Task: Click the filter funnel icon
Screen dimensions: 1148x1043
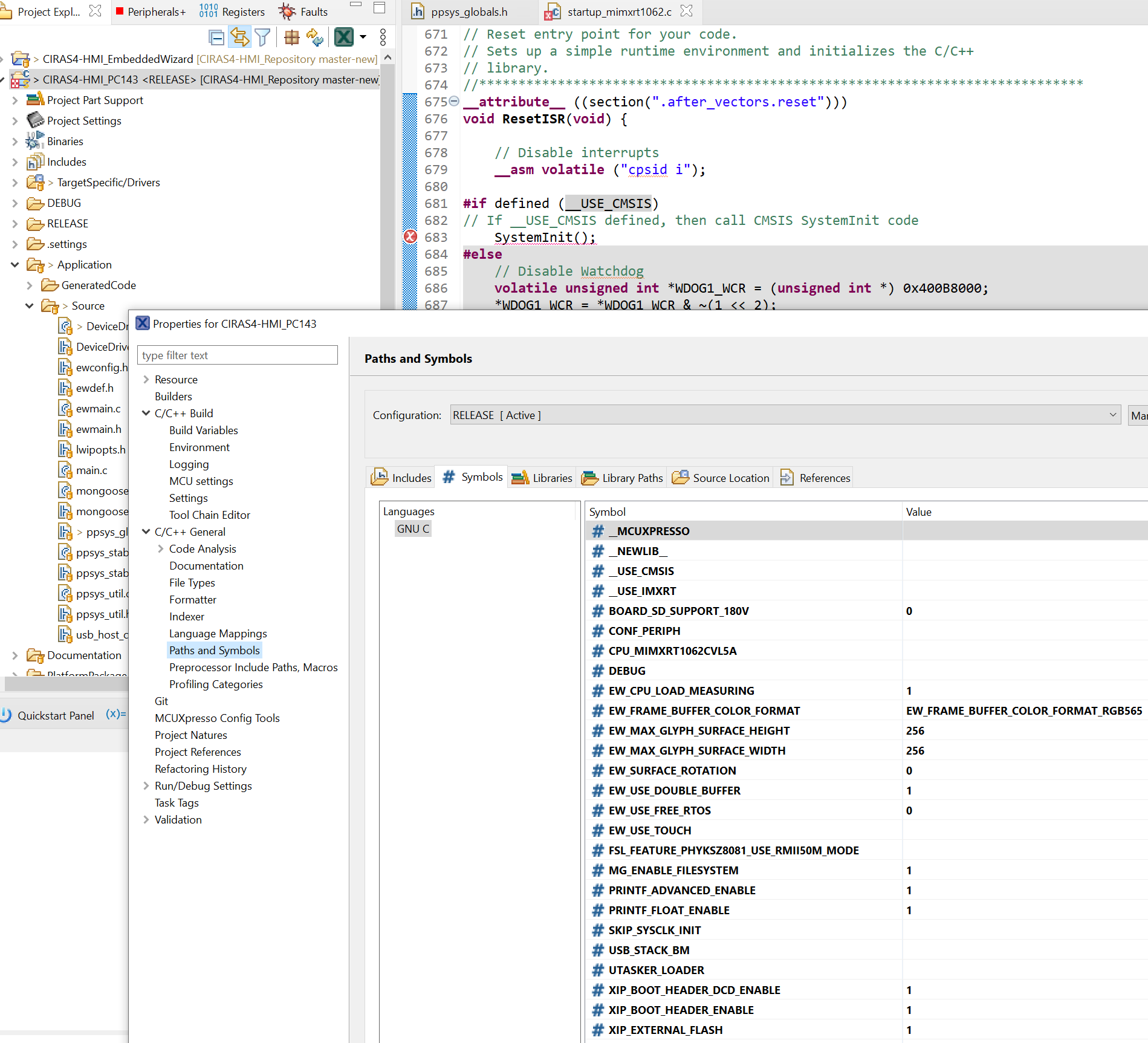Action: pos(262,37)
